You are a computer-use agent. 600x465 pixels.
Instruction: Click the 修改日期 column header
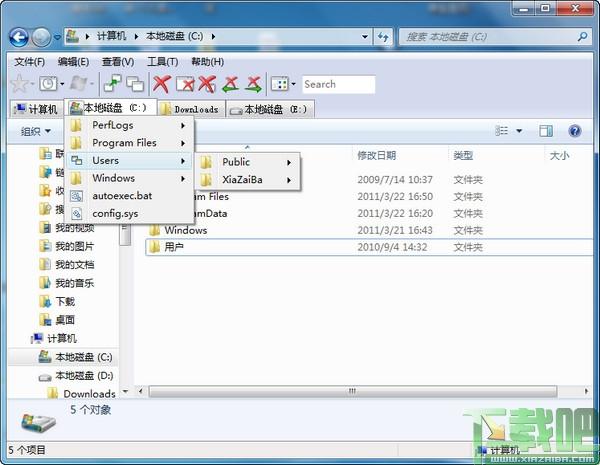pyautogui.click(x=400, y=155)
